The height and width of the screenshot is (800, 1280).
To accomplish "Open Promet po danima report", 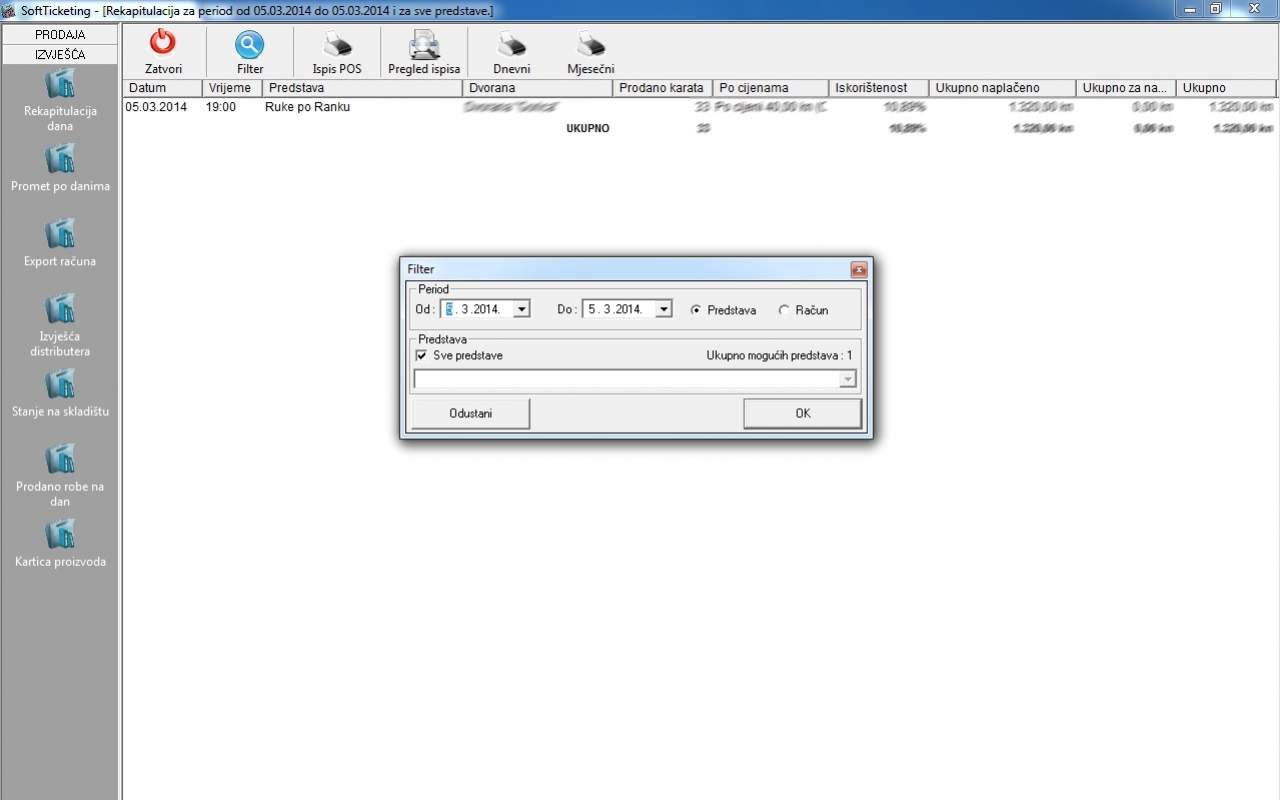I will 60,160.
